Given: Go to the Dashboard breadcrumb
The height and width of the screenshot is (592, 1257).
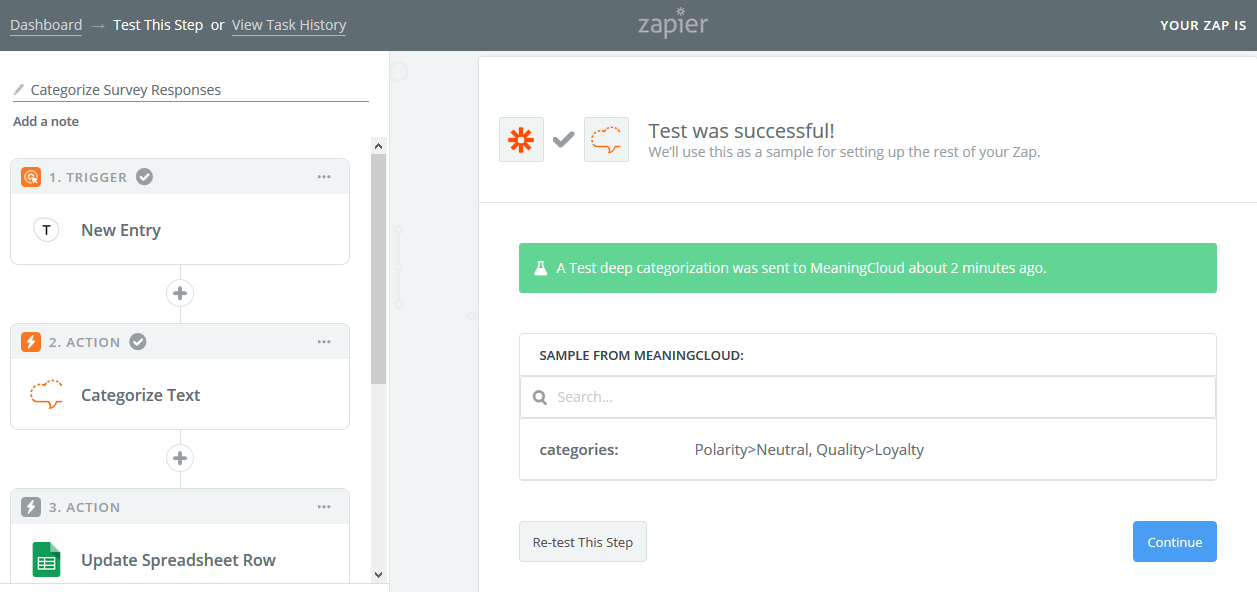Looking at the screenshot, I should pyautogui.click(x=45, y=25).
